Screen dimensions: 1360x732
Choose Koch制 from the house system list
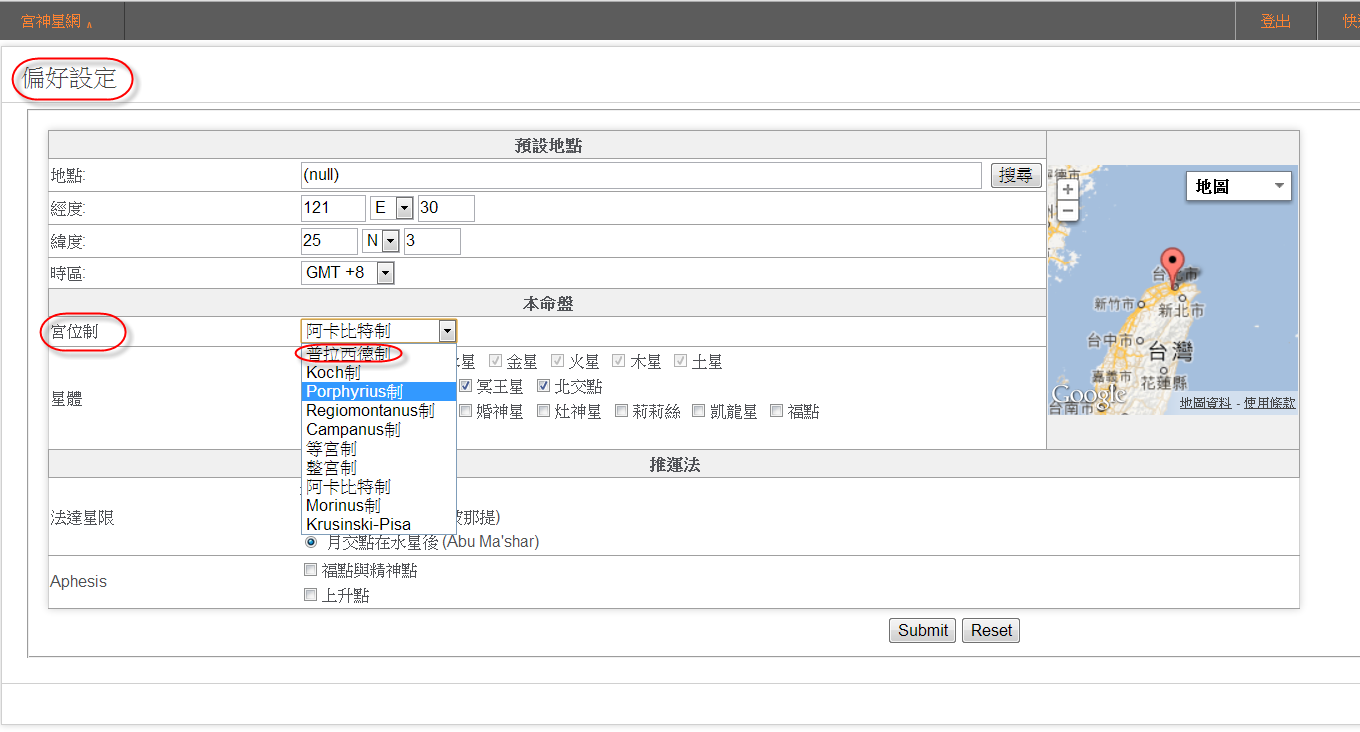(333, 372)
